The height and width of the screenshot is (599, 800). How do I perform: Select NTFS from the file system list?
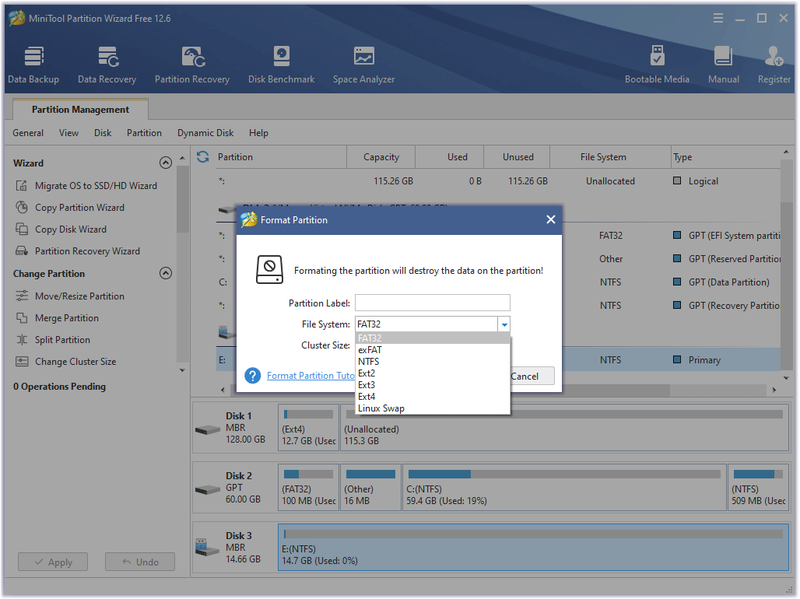tap(433, 362)
